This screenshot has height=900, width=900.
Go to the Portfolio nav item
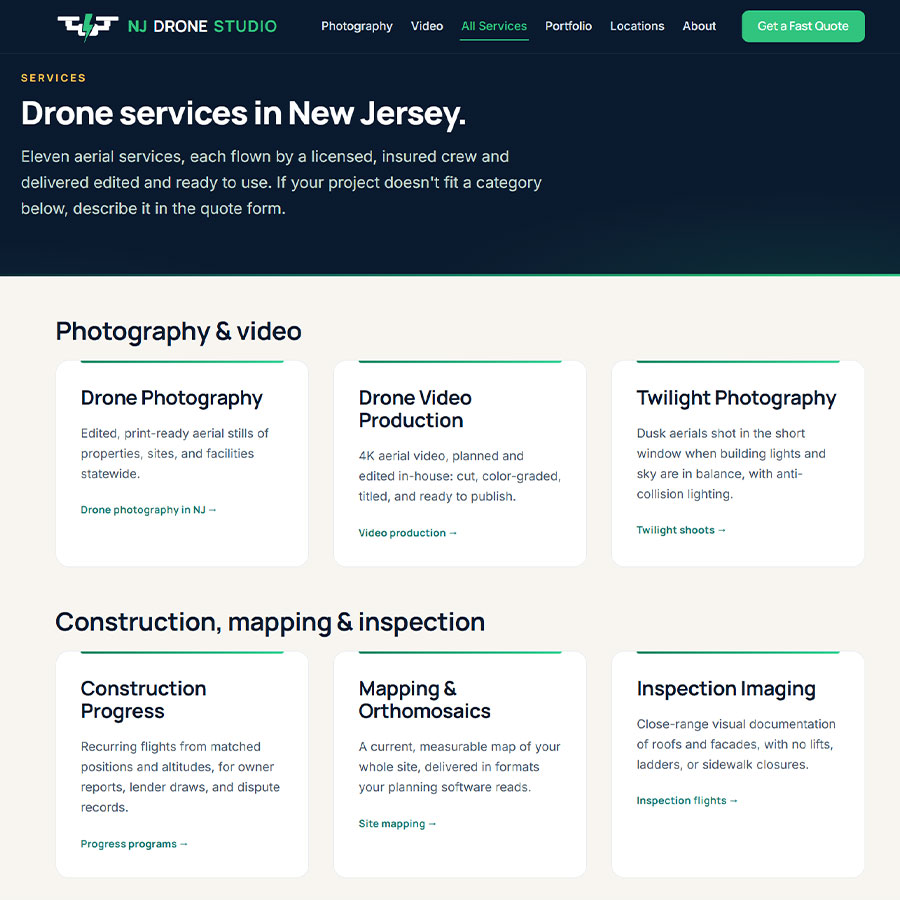[x=568, y=26]
